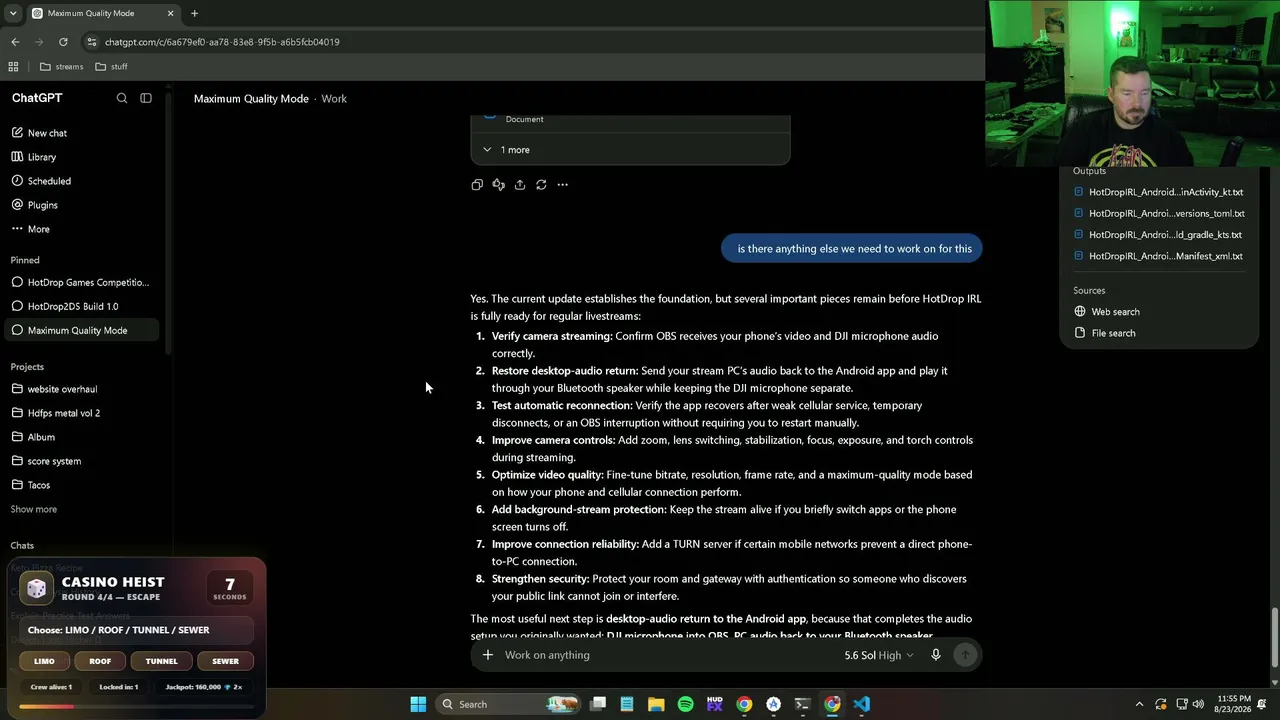Collapse the ChatGPT sidebar panel
This screenshot has width=1280, height=720.
(x=146, y=98)
